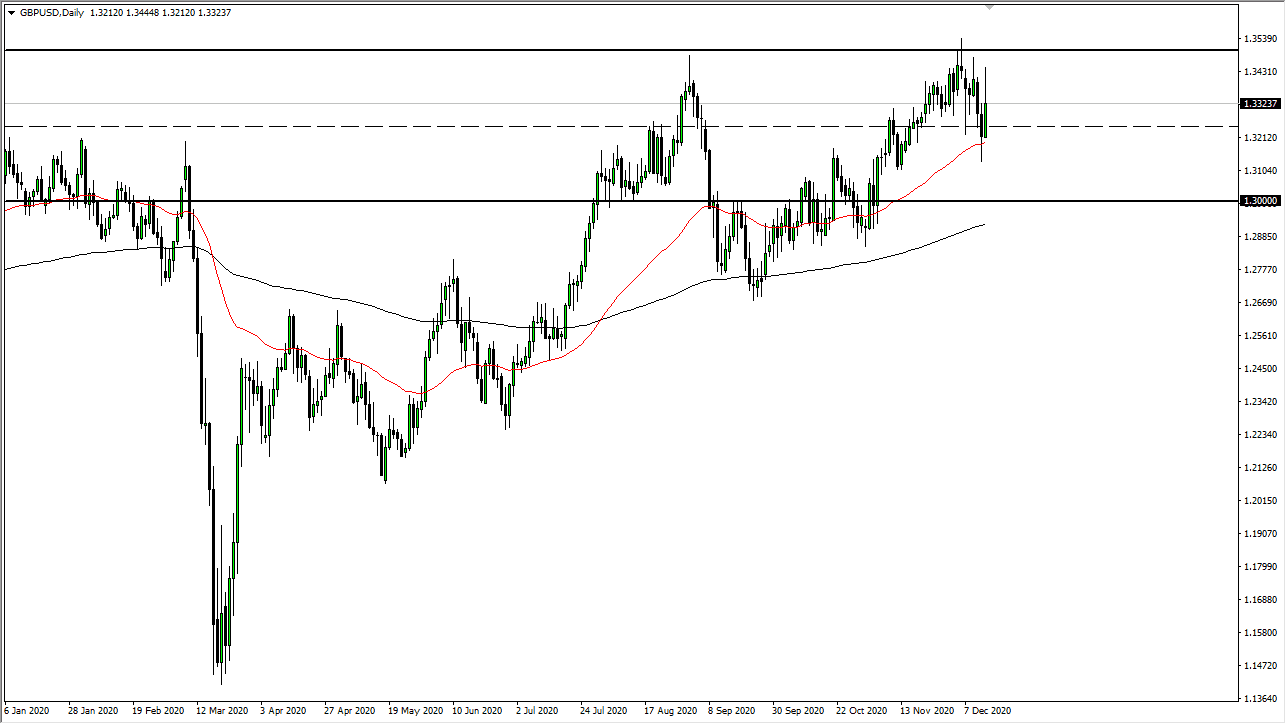Click the 6 Jan 2020 date label
This screenshot has width=1286, height=724.
point(27,711)
